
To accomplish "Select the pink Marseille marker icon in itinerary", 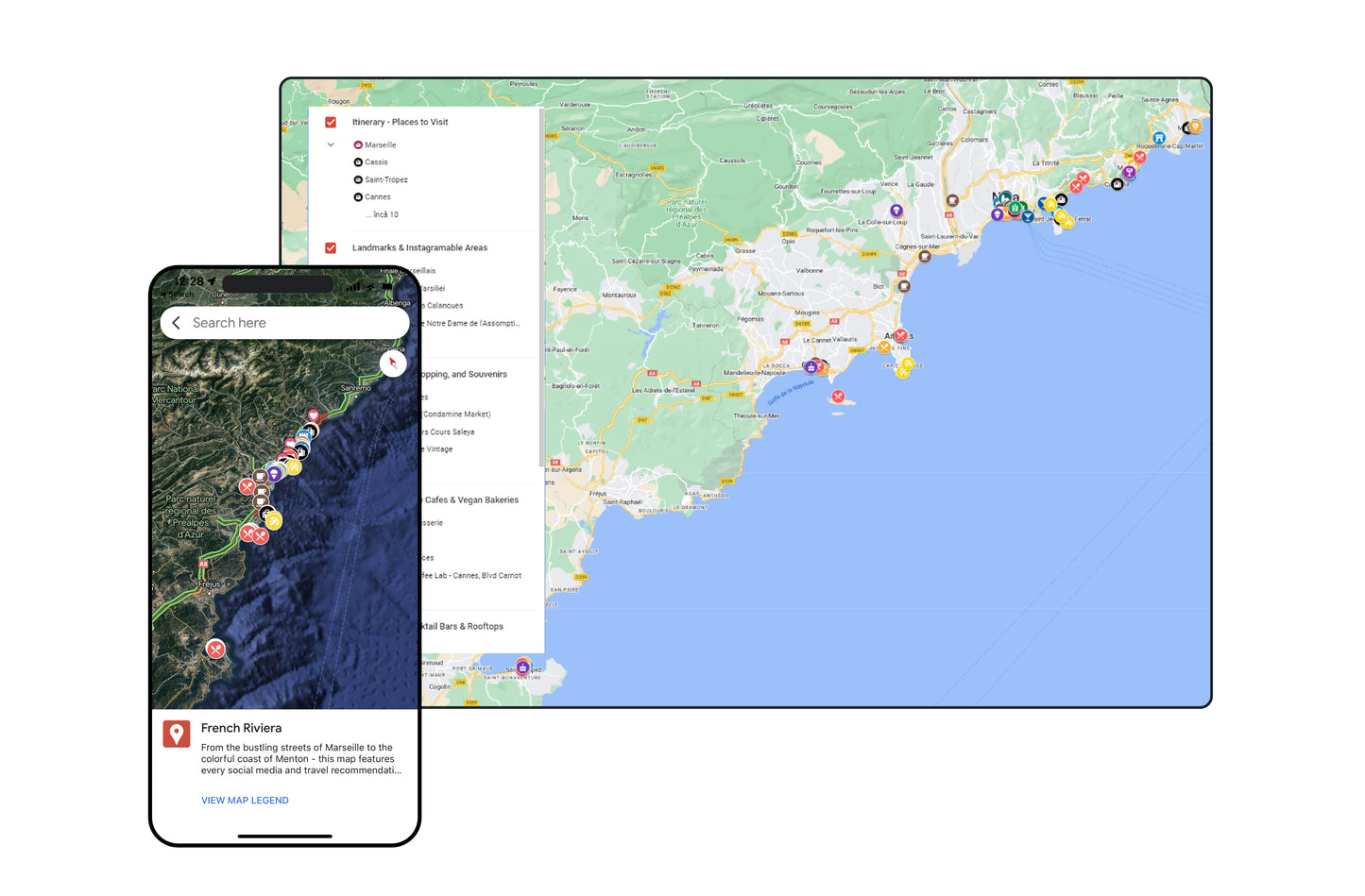I will 359,144.
